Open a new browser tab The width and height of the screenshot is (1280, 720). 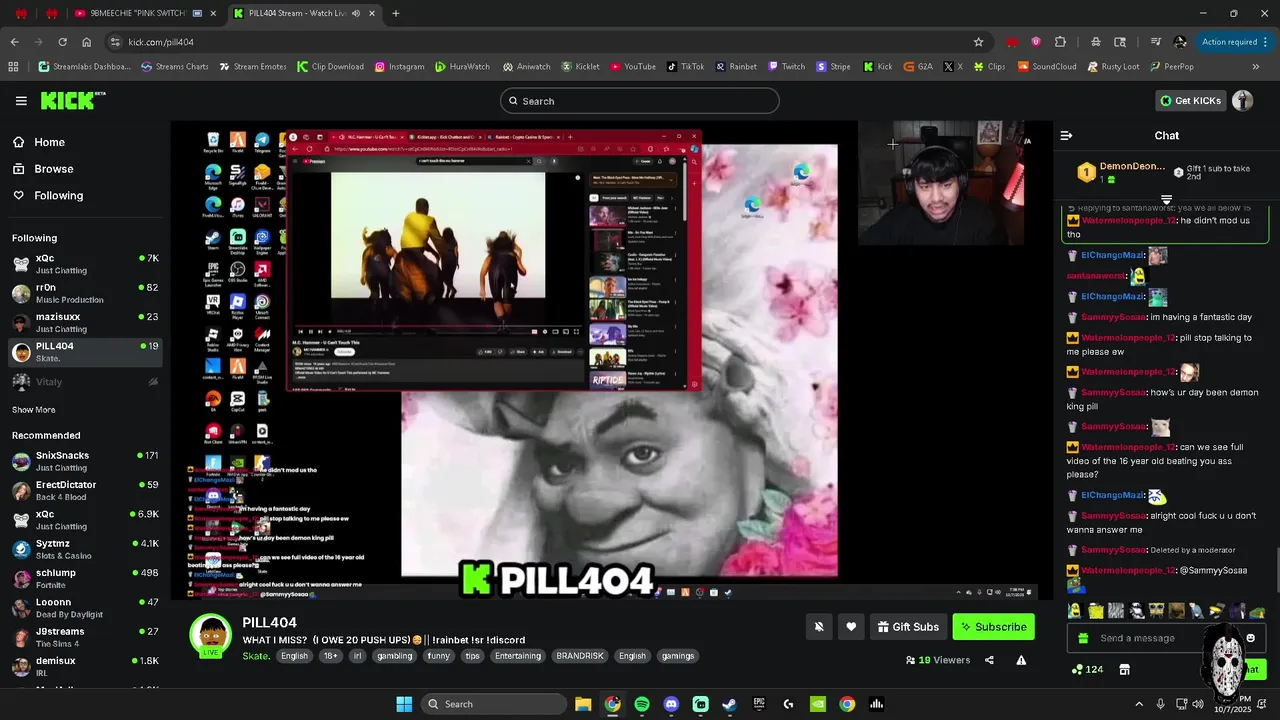(396, 13)
